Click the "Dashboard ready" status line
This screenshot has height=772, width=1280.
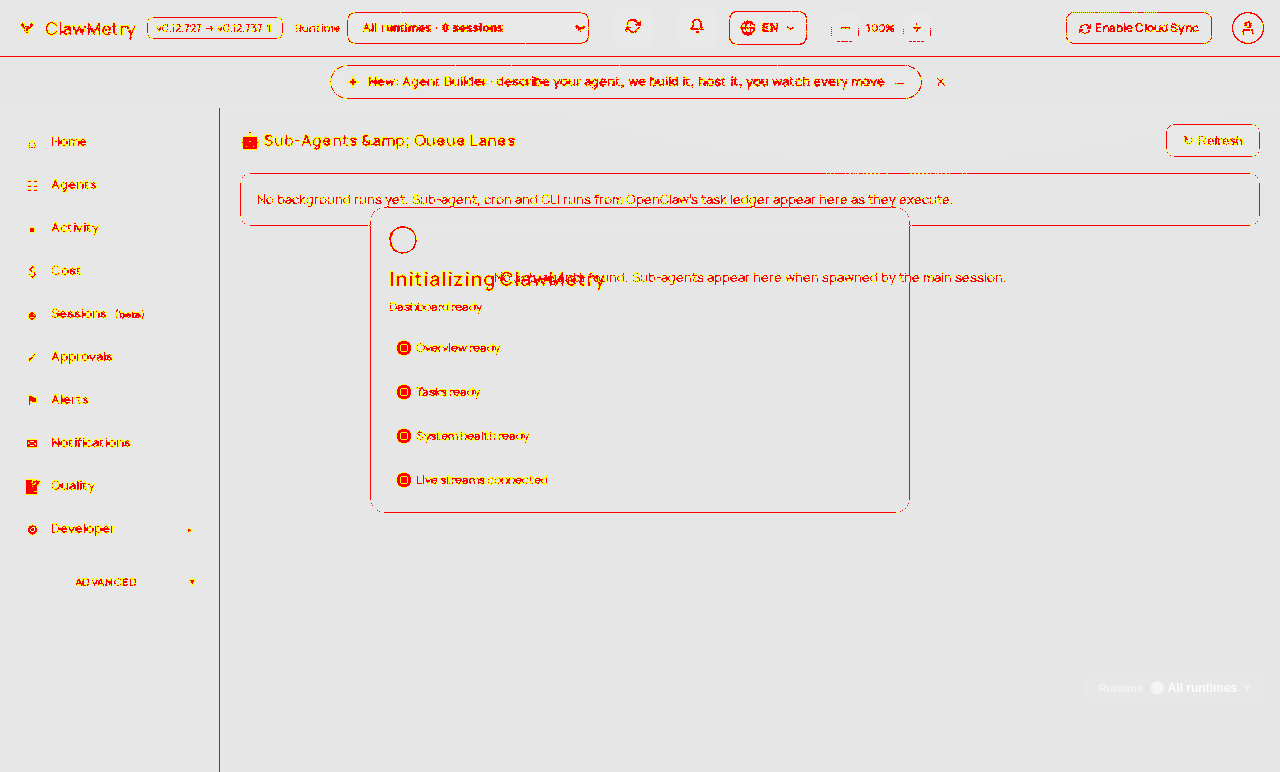pos(436,307)
